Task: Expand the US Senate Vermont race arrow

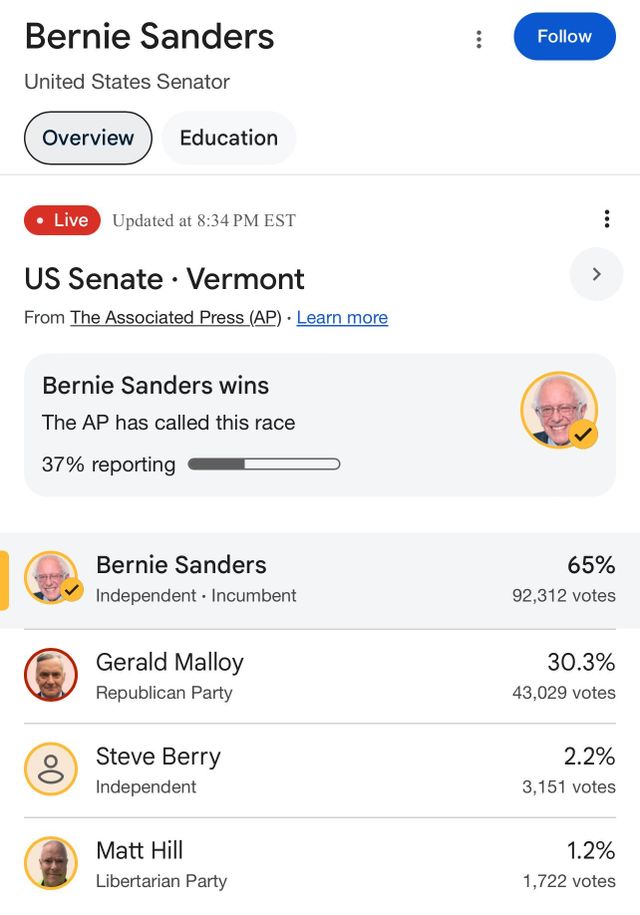Action: click(596, 274)
